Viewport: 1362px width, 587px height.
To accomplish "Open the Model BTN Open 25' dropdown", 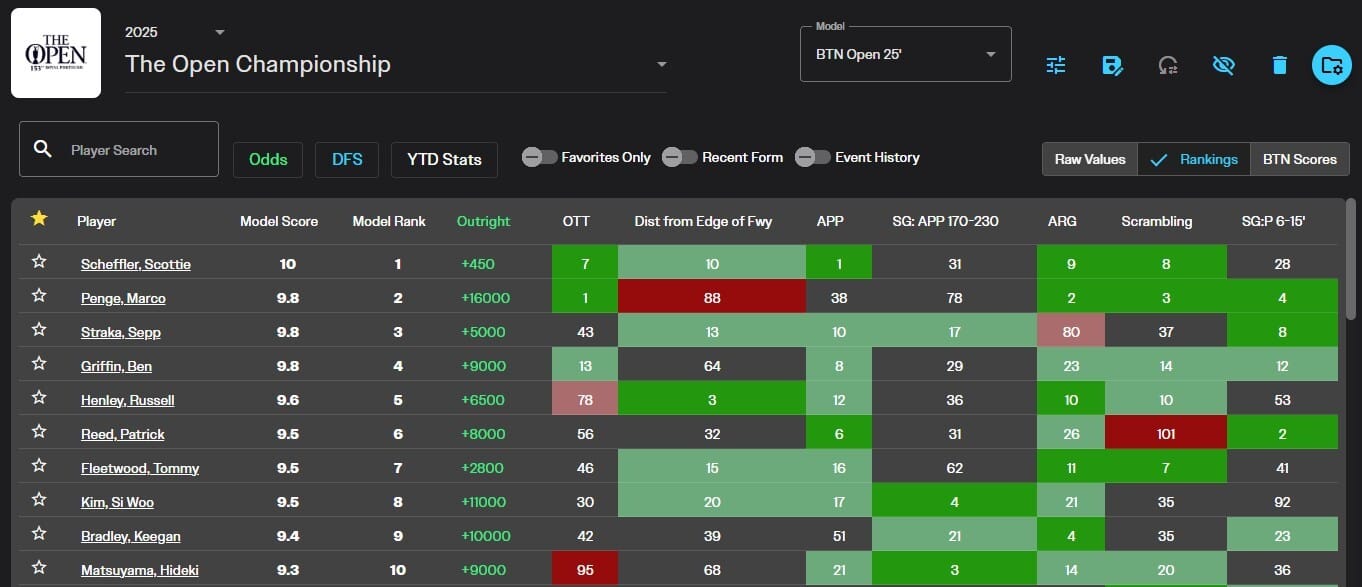I will (906, 54).
